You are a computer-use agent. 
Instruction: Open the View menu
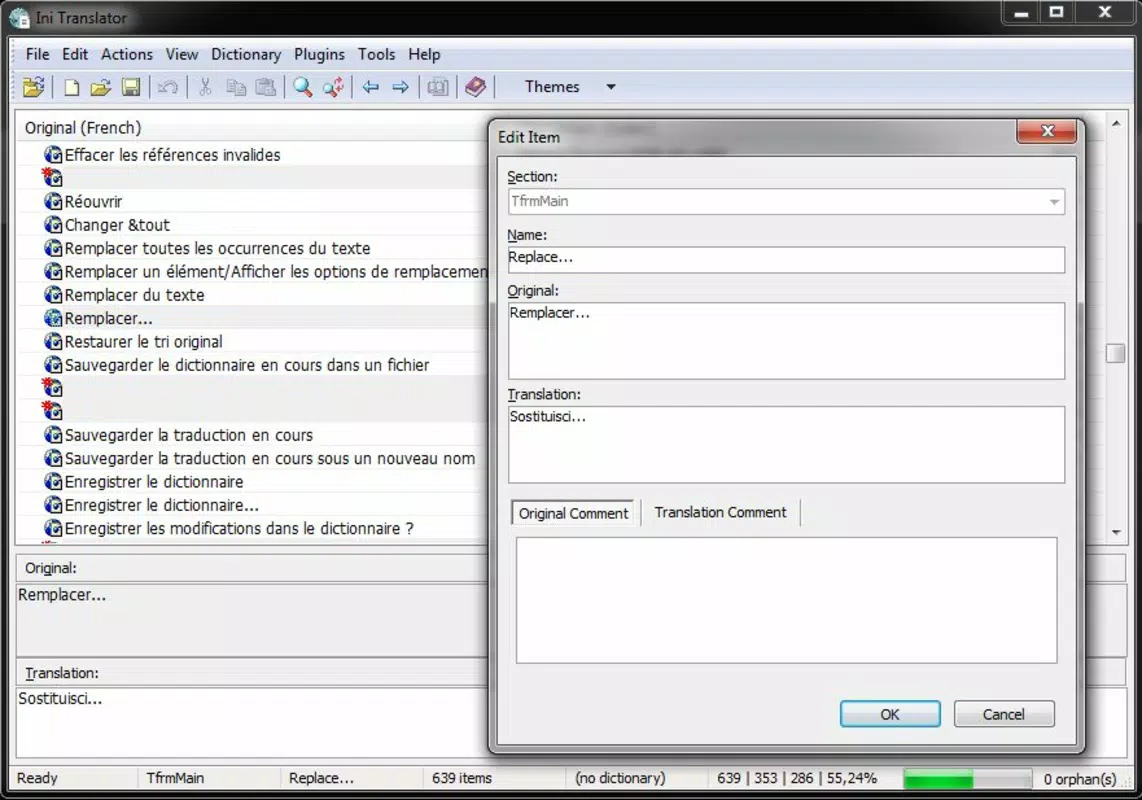point(181,54)
